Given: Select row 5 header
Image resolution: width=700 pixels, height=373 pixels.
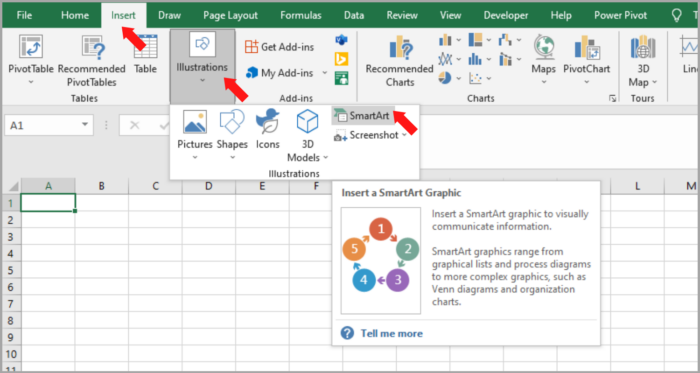Looking at the screenshot, I should coord(12,270).
